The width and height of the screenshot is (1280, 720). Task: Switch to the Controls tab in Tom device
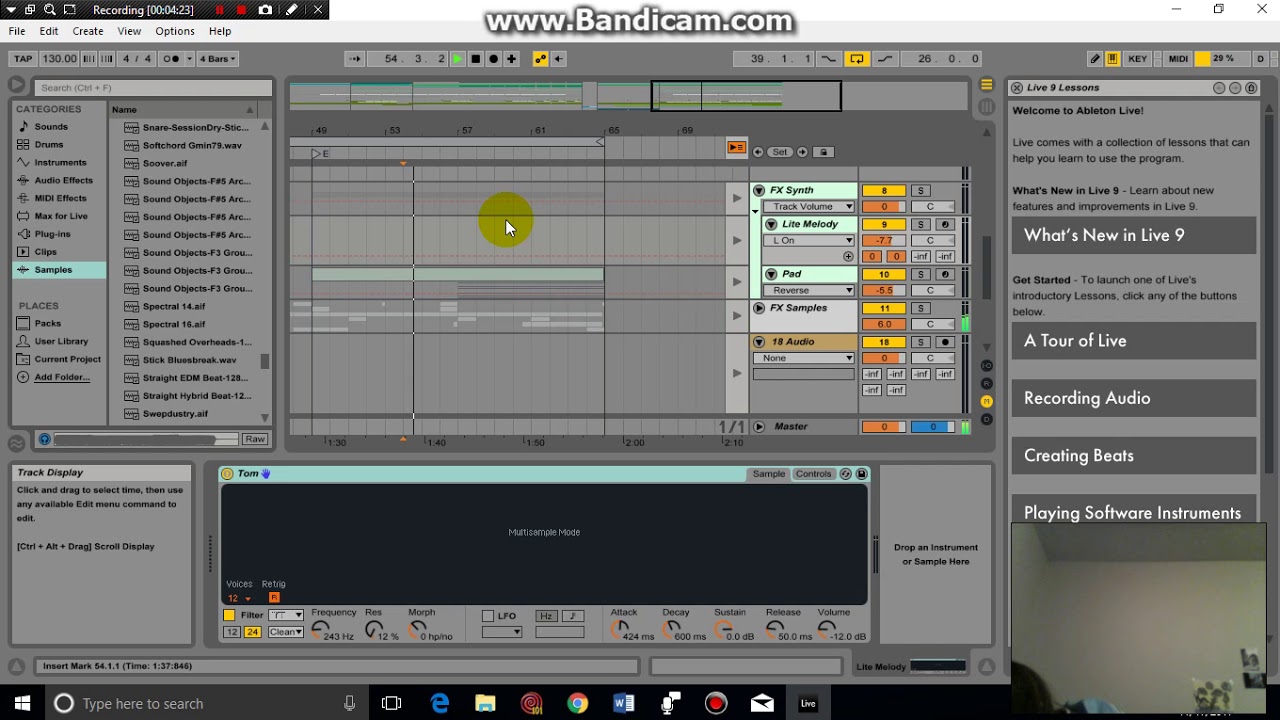click(x=813, y=474)
